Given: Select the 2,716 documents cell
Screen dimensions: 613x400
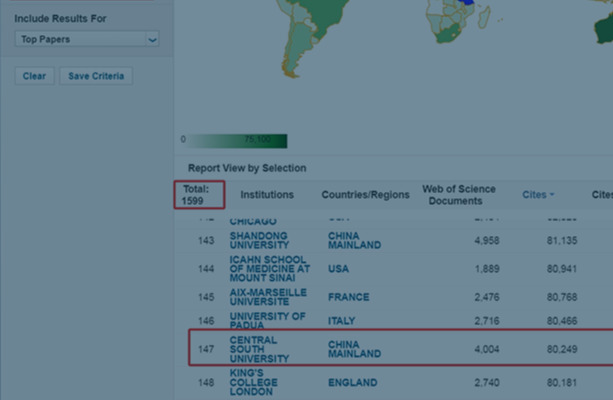Looking at the screenshot, I should 487,321.
